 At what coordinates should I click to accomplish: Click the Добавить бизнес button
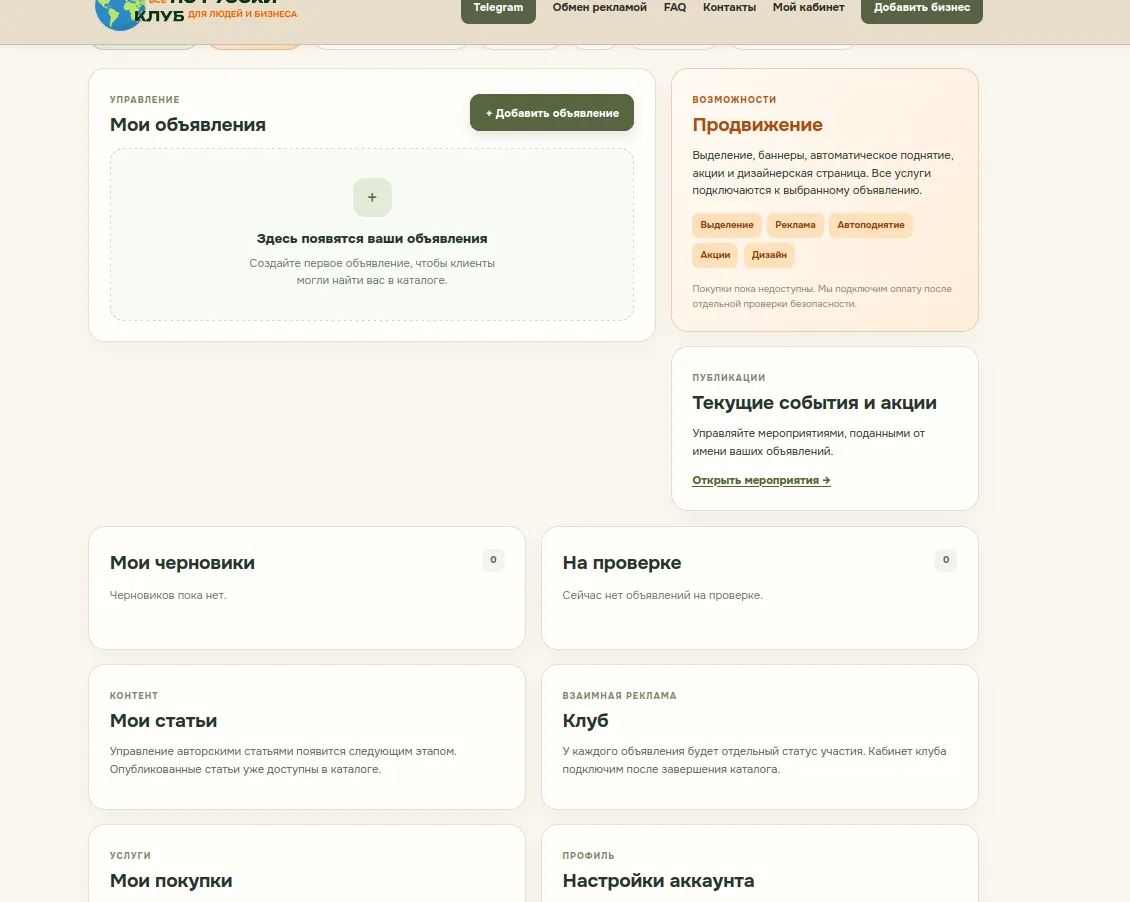click(x=922, y=9)
